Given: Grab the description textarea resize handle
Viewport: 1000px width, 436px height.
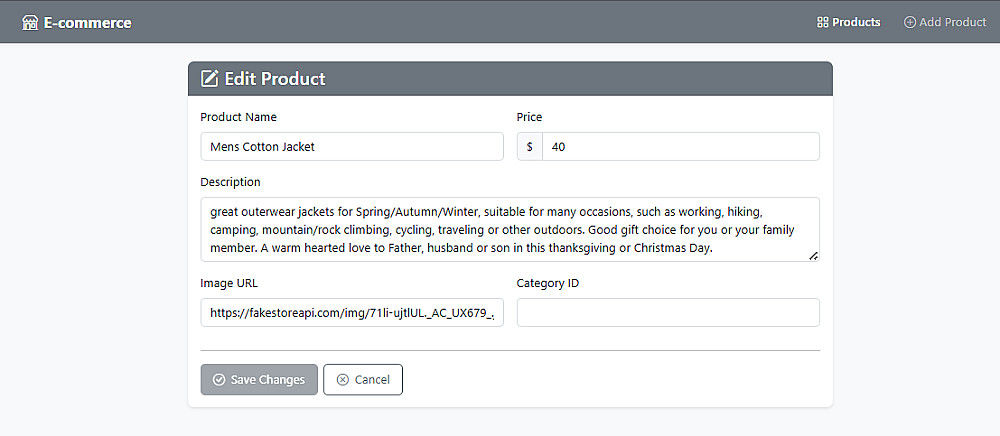Looking at the screenshot, I should pos(813,256).
